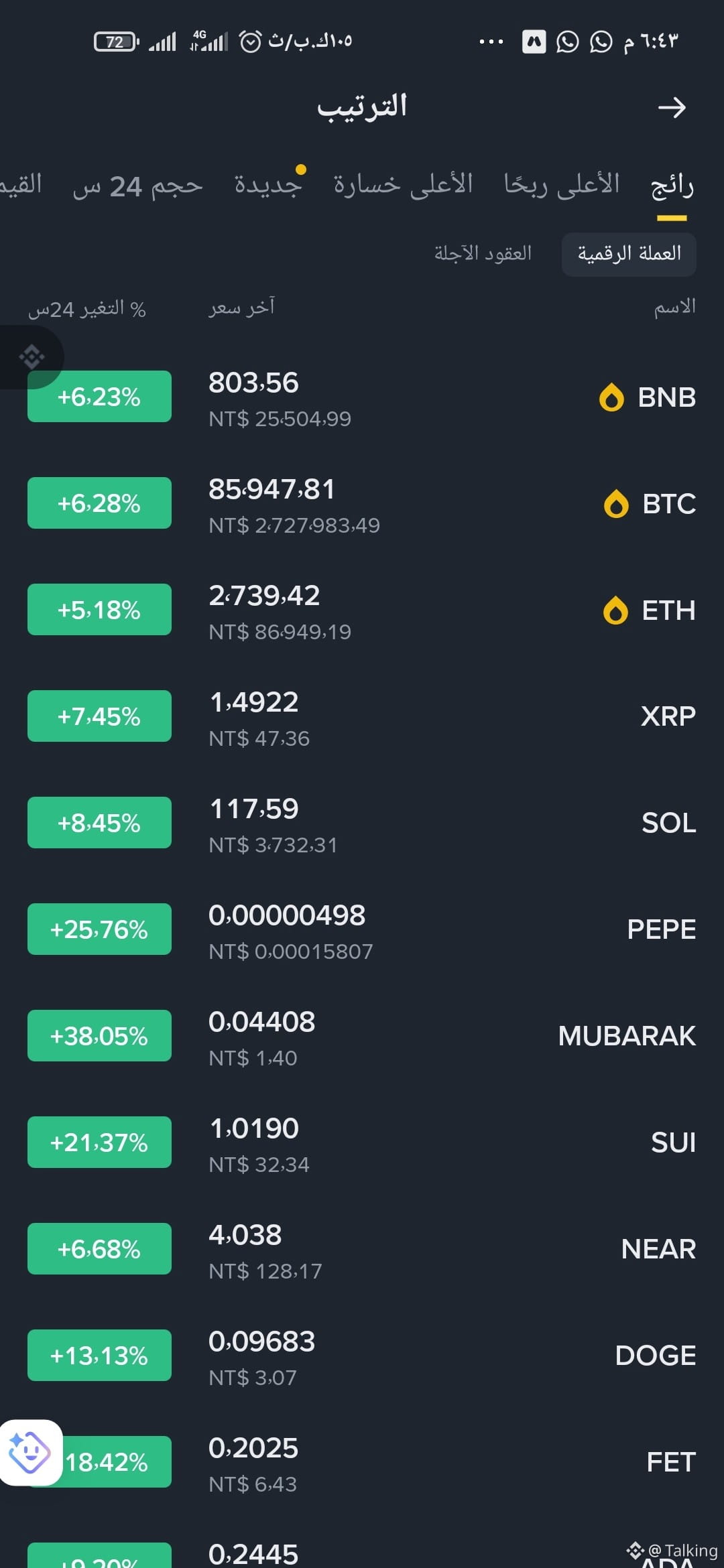Image resolution: width=724 pixels, height=1568 pixels.
Task: Open the جديدة tab with dot
Action: pos(268,185)
